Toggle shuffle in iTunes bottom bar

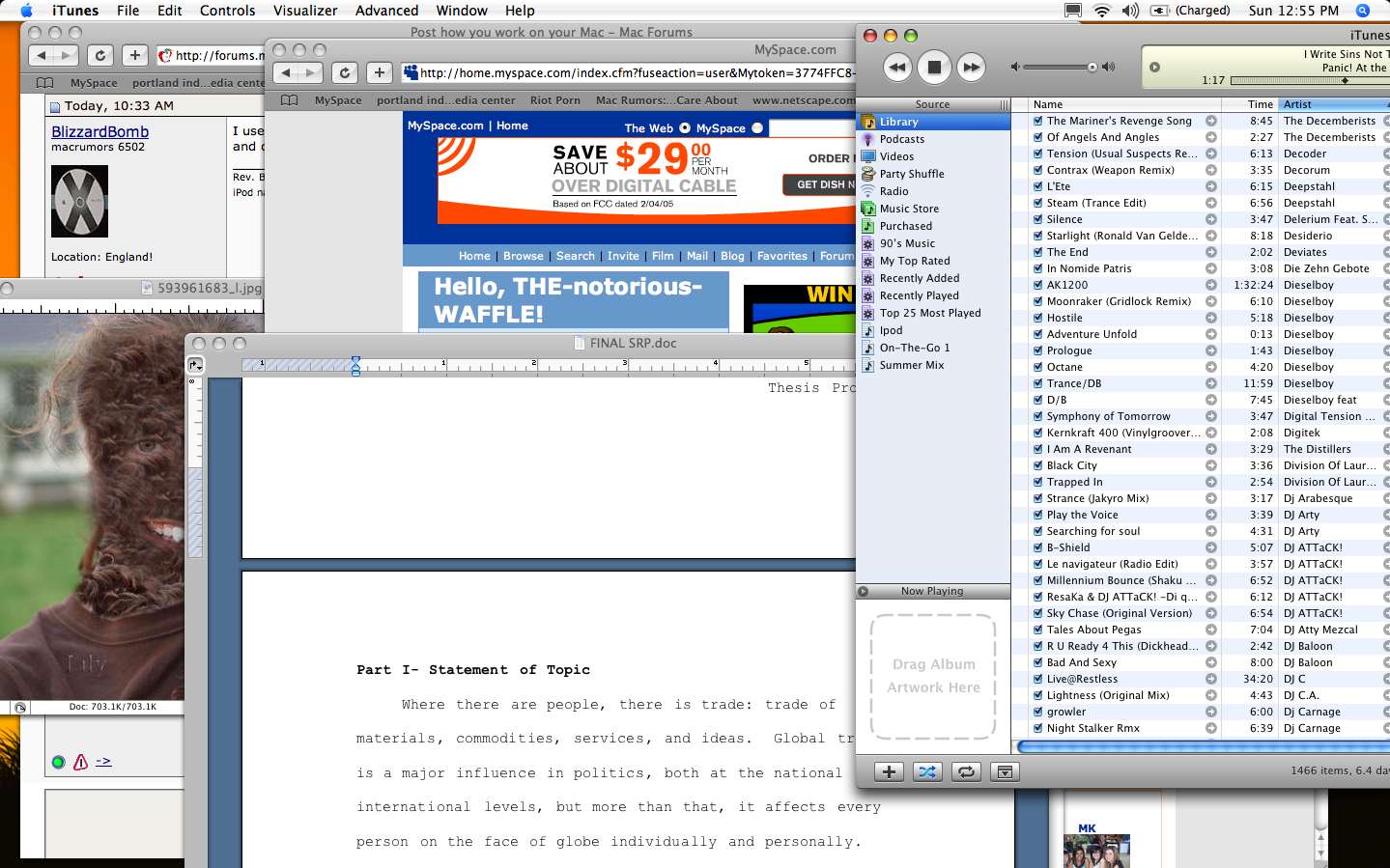(x=927, y=771)
